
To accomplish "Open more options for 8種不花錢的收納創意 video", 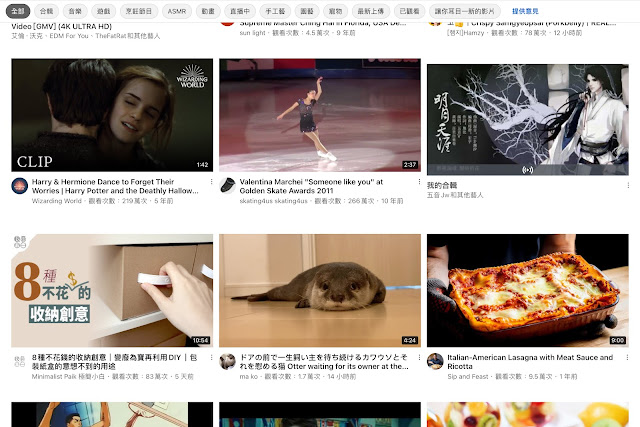I will [x=211, y=357].
